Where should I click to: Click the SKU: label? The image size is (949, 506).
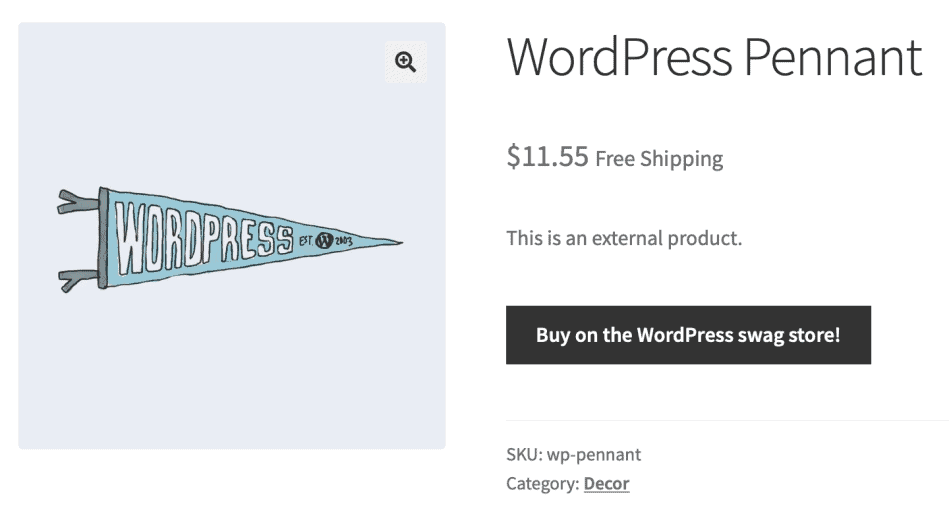point(525,455)
